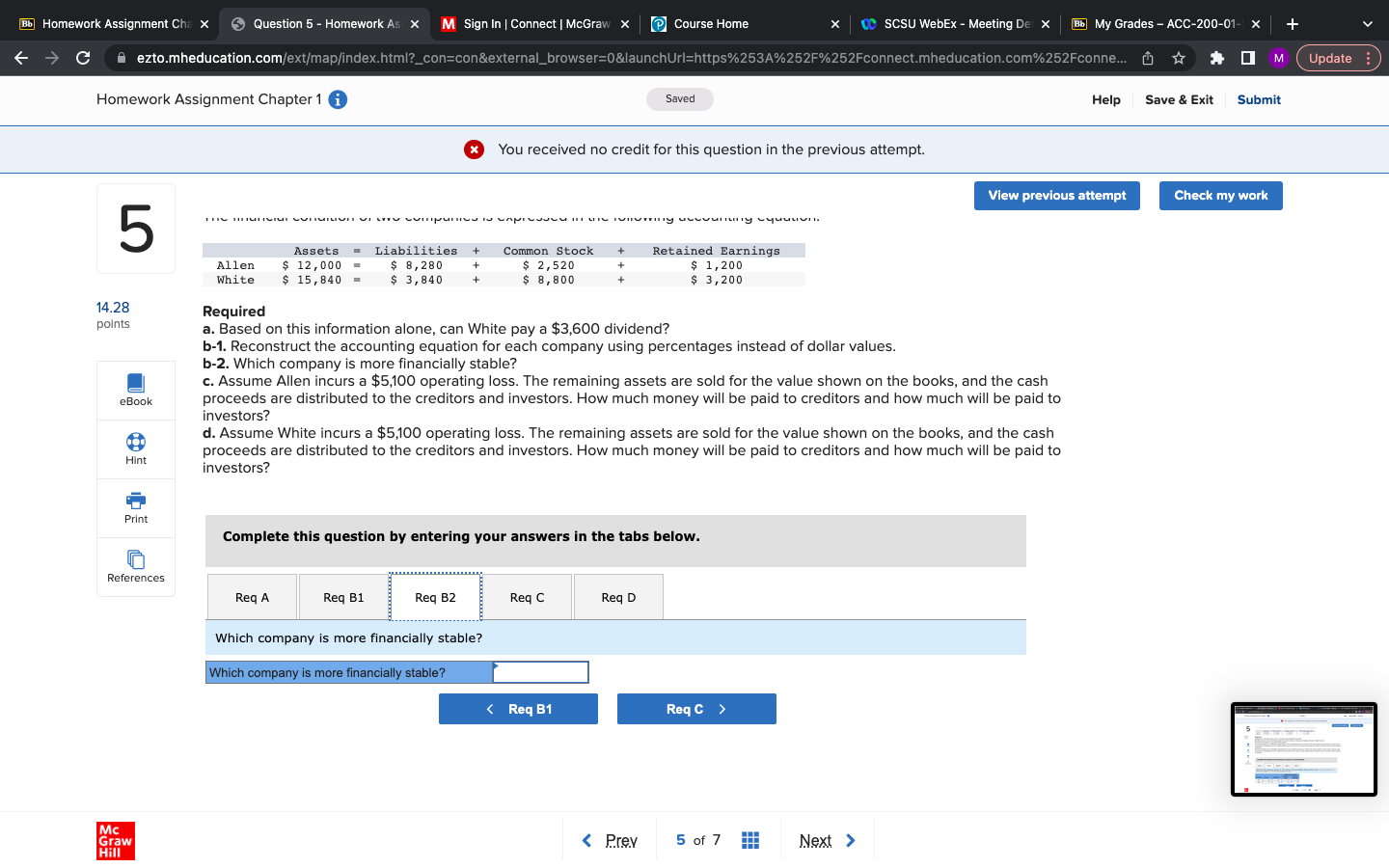Close the Homework Assignment Chapter browser tab
1389x868 pixels.
coord(204,24)
